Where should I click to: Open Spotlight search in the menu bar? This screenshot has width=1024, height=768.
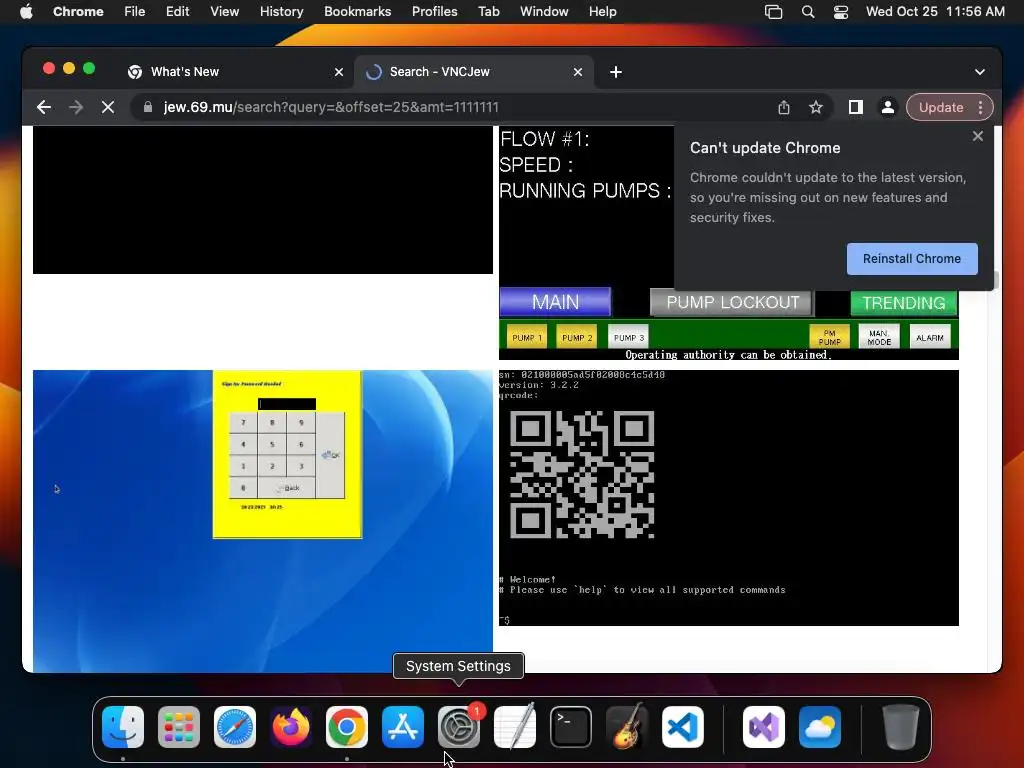(808, 12)
